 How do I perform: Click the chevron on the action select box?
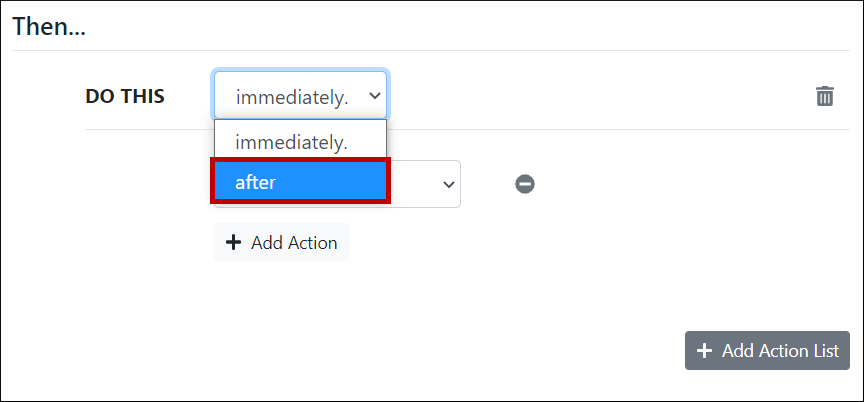pos(448,185)
